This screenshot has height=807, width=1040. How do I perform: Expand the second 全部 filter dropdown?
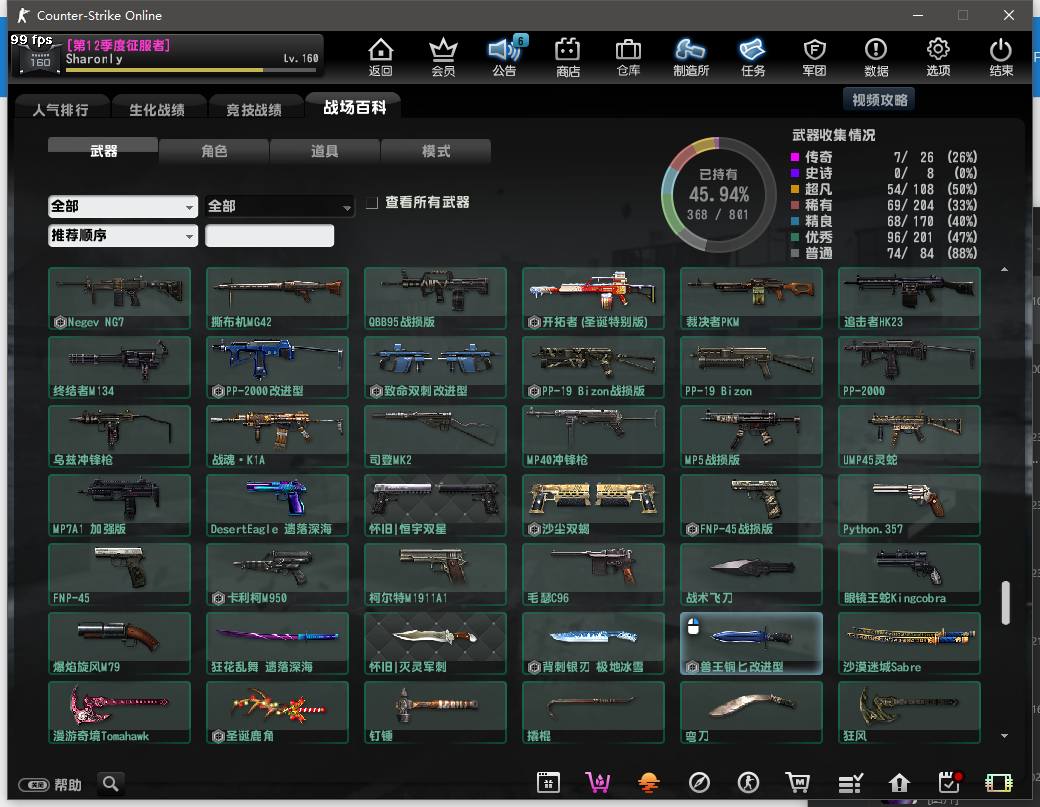tap(280, 206)
